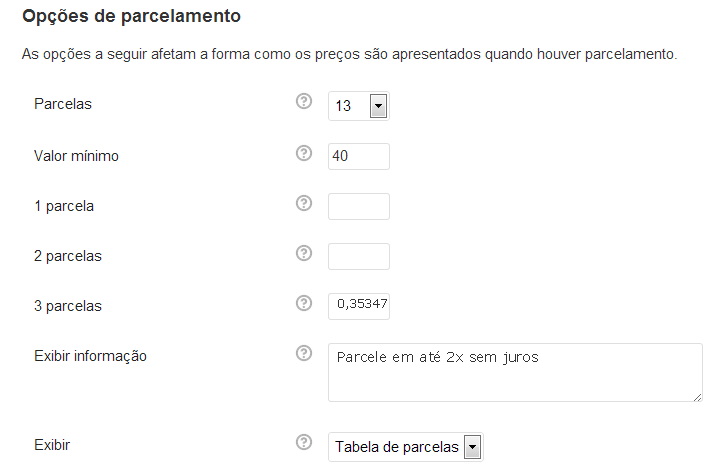
Task: Focus the empty 1 parcela input
Action: click(x=358, y=206)
